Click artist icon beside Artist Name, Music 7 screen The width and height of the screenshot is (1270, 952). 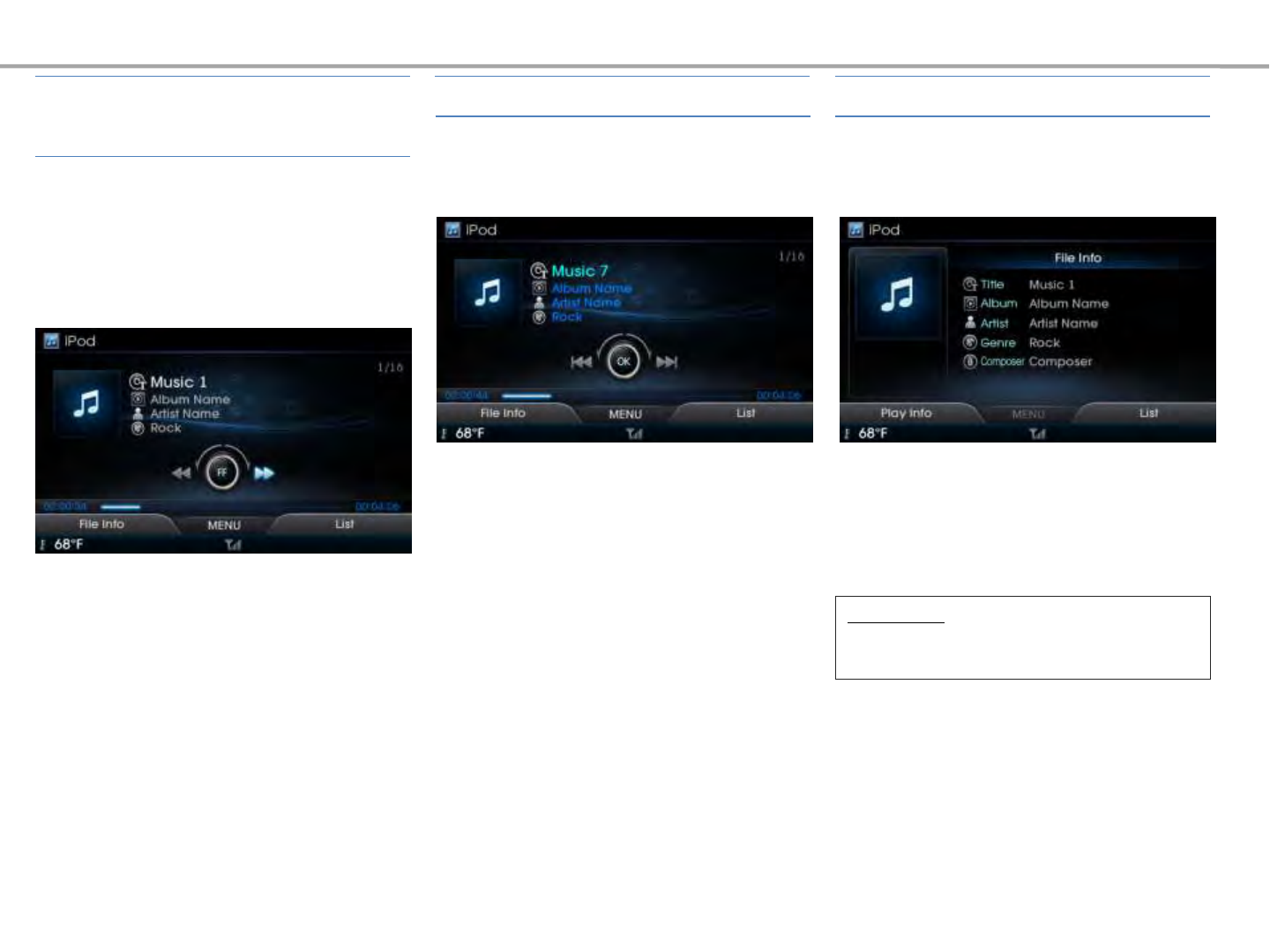(539, 302)
